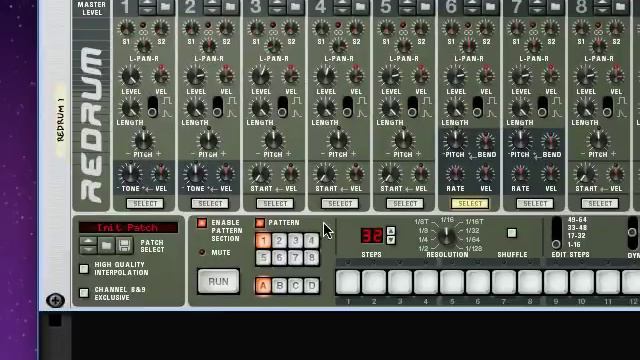Open sample browser folder for channel 8
The image size is (640, 360).
pyautogui.click(x=620, y=7)
